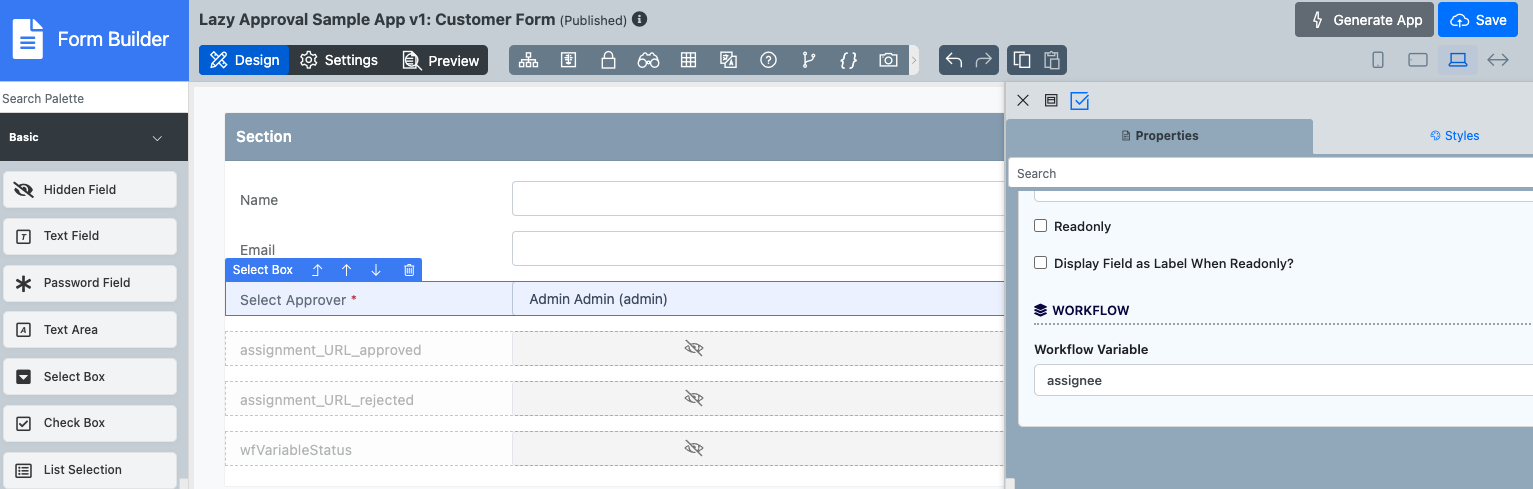Viewport: 1533px width, 489px height.
Task: Delete the Select Box using trash icon
Action: click(x=409, y=270)
